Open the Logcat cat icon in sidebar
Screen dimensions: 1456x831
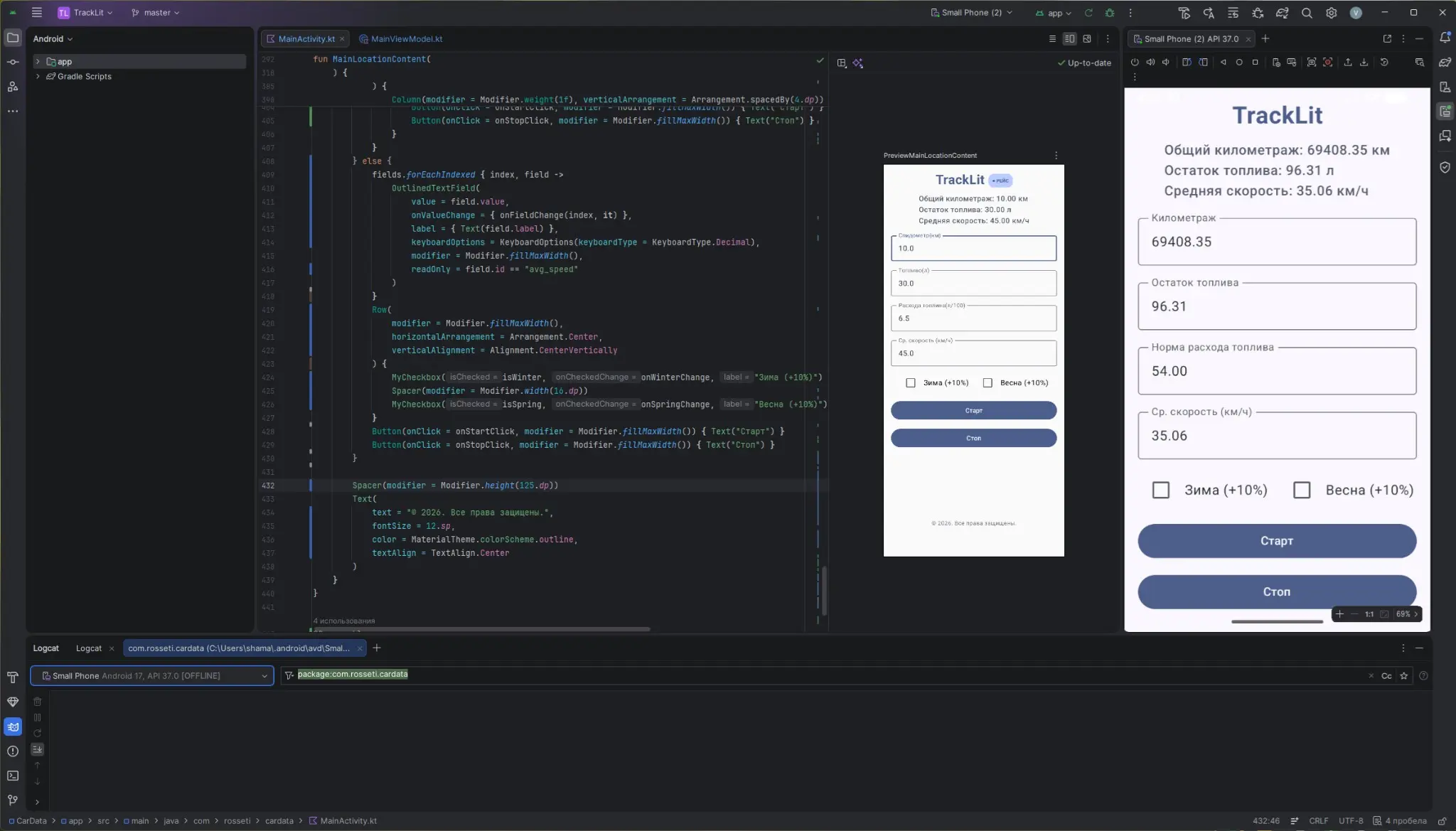pos(13,727)
